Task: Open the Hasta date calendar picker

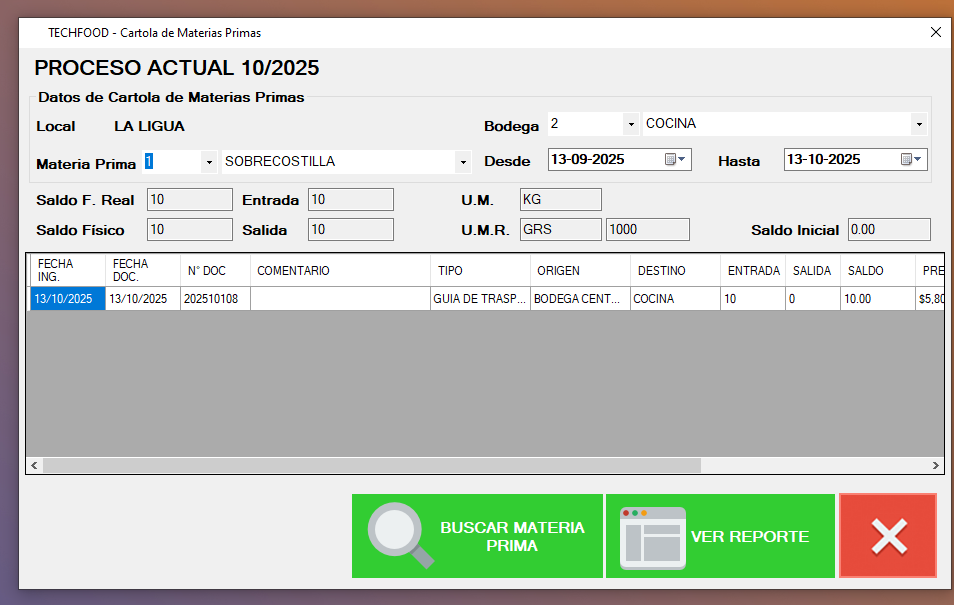Action: [x=912, y=160]
